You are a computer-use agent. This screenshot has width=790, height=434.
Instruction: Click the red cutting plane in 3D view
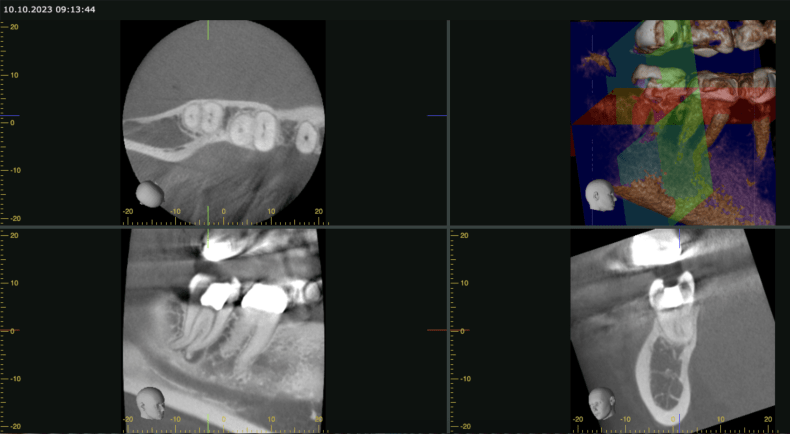pos(673,106)
